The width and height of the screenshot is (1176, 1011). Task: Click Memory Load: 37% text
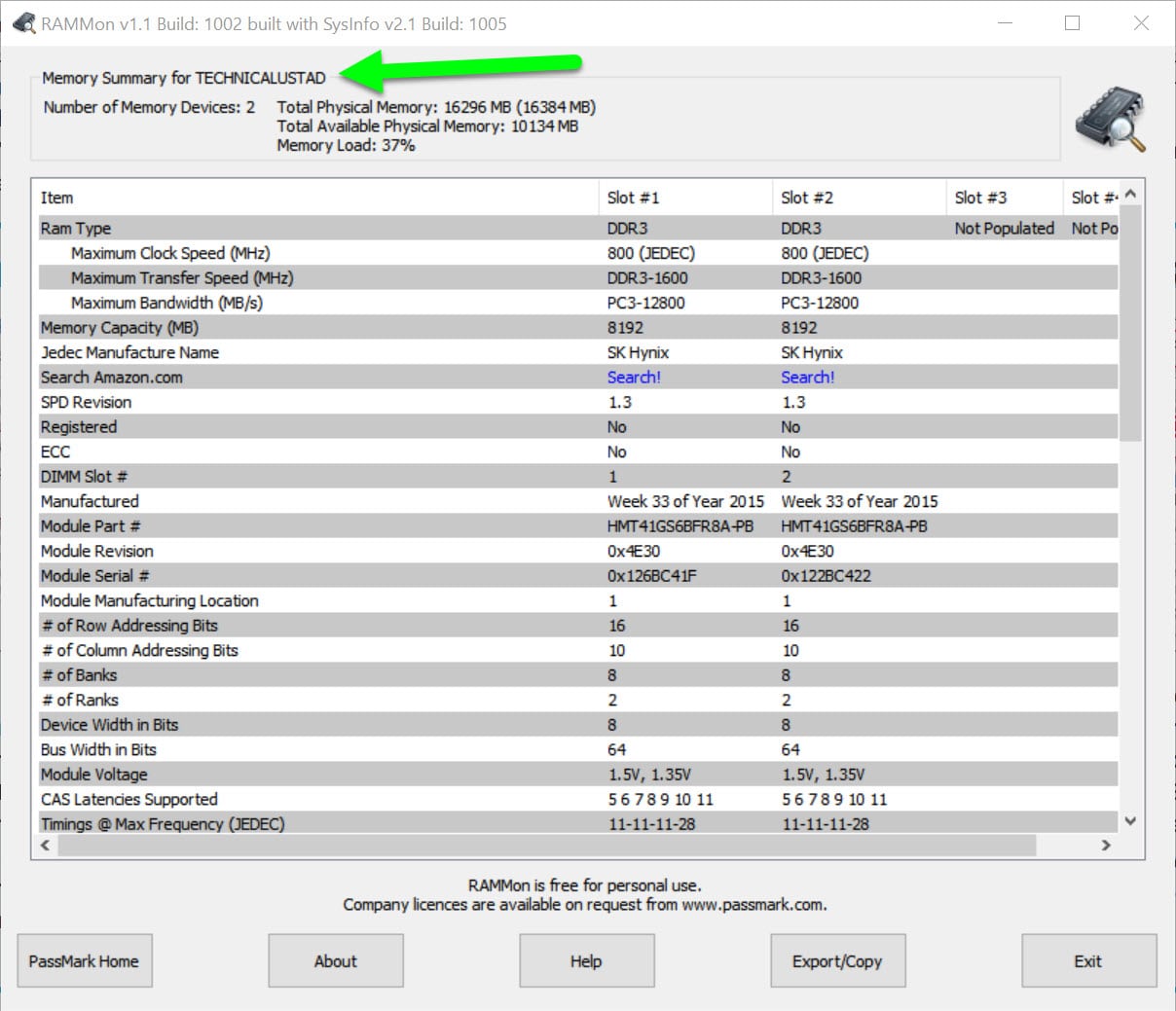[x=346, y=145]
